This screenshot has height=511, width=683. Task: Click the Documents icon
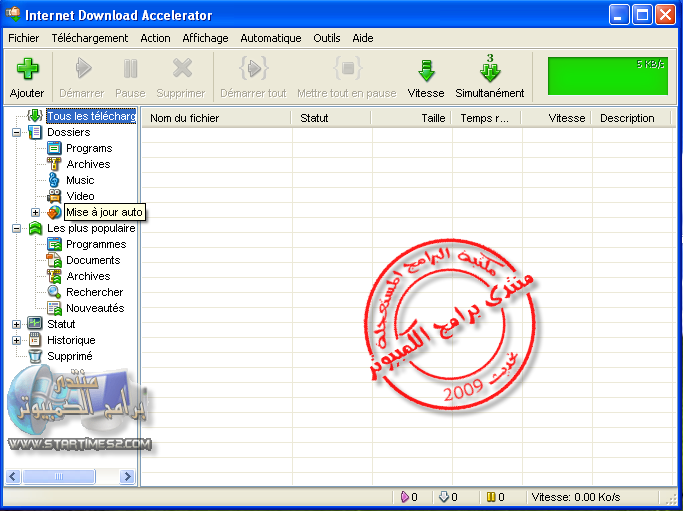point(54,260)
